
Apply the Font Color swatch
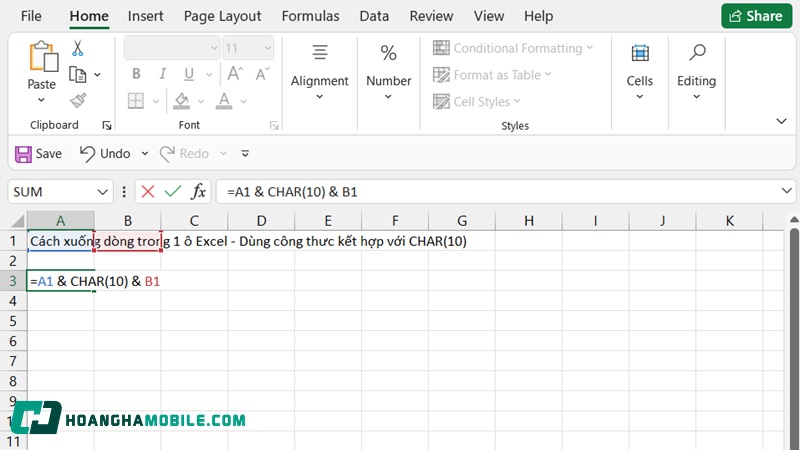coord(223,101)
